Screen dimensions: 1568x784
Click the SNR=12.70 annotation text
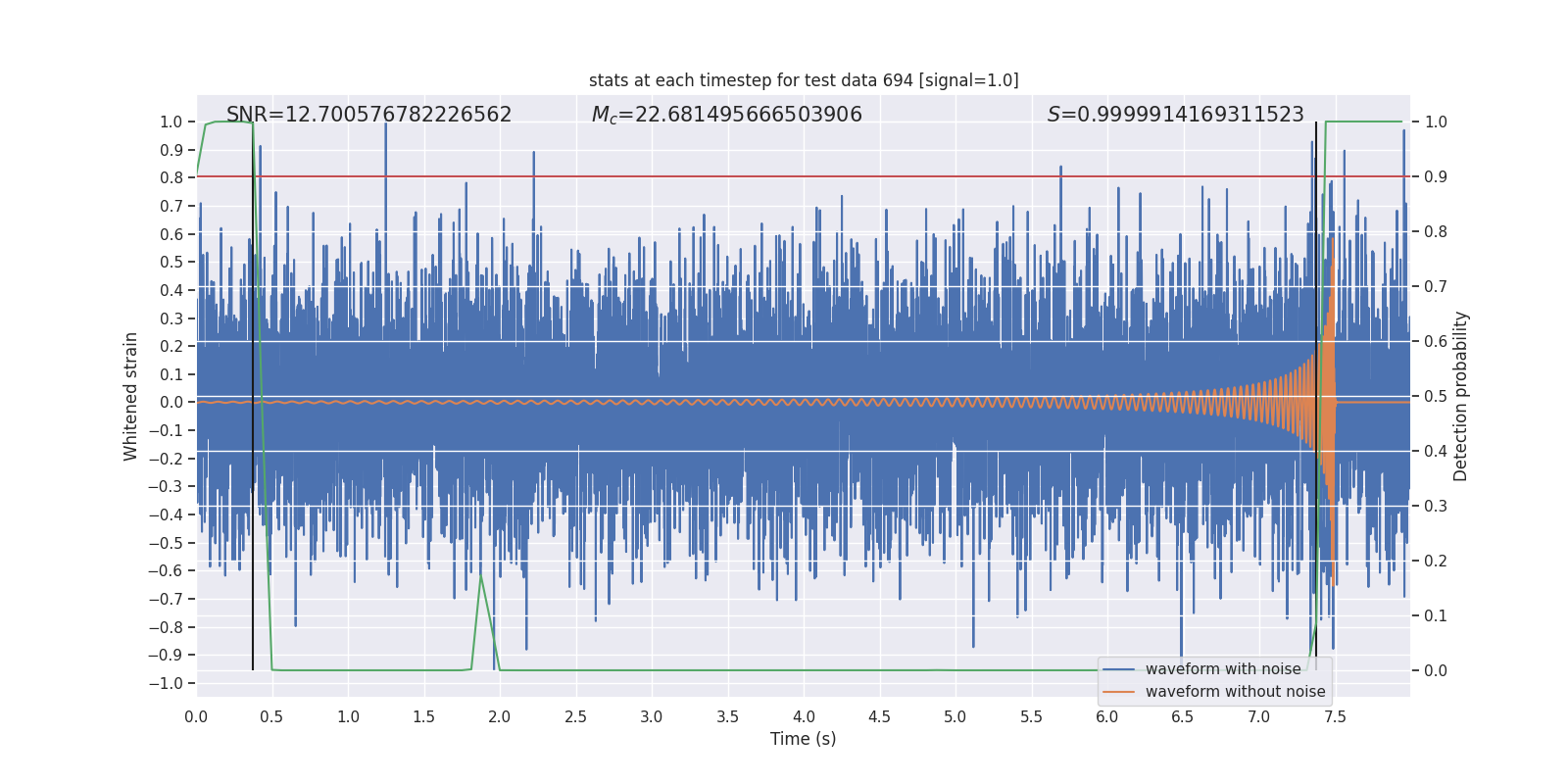(x=368, y=115)
